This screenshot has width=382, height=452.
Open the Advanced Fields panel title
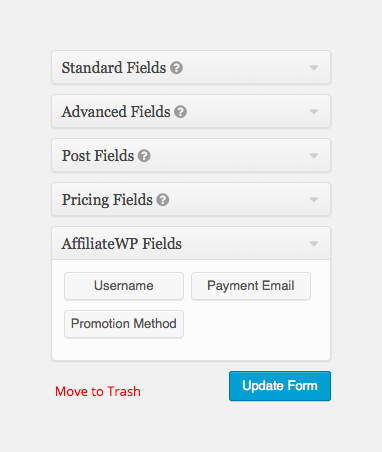pos(116,112)
